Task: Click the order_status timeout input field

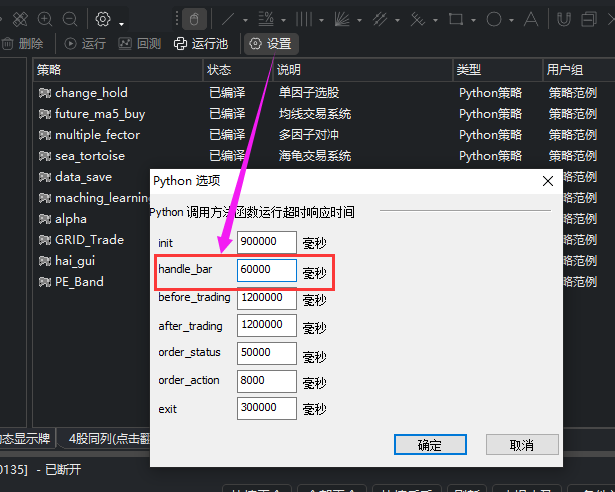Action: [267, 353]
